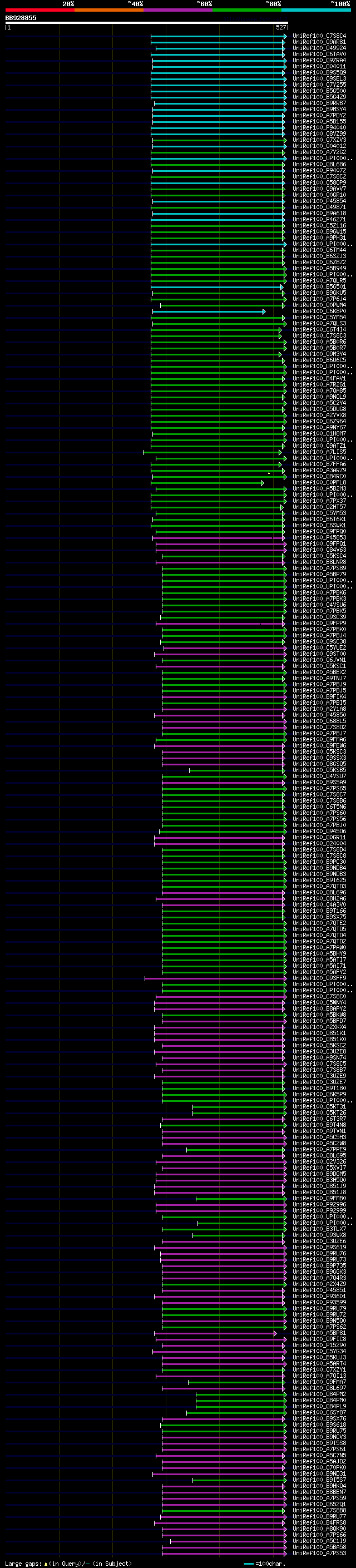Select label UniRef100_Q8L686
The height and width of the screenshot is (1568, 356).
(x=319, y=164)
